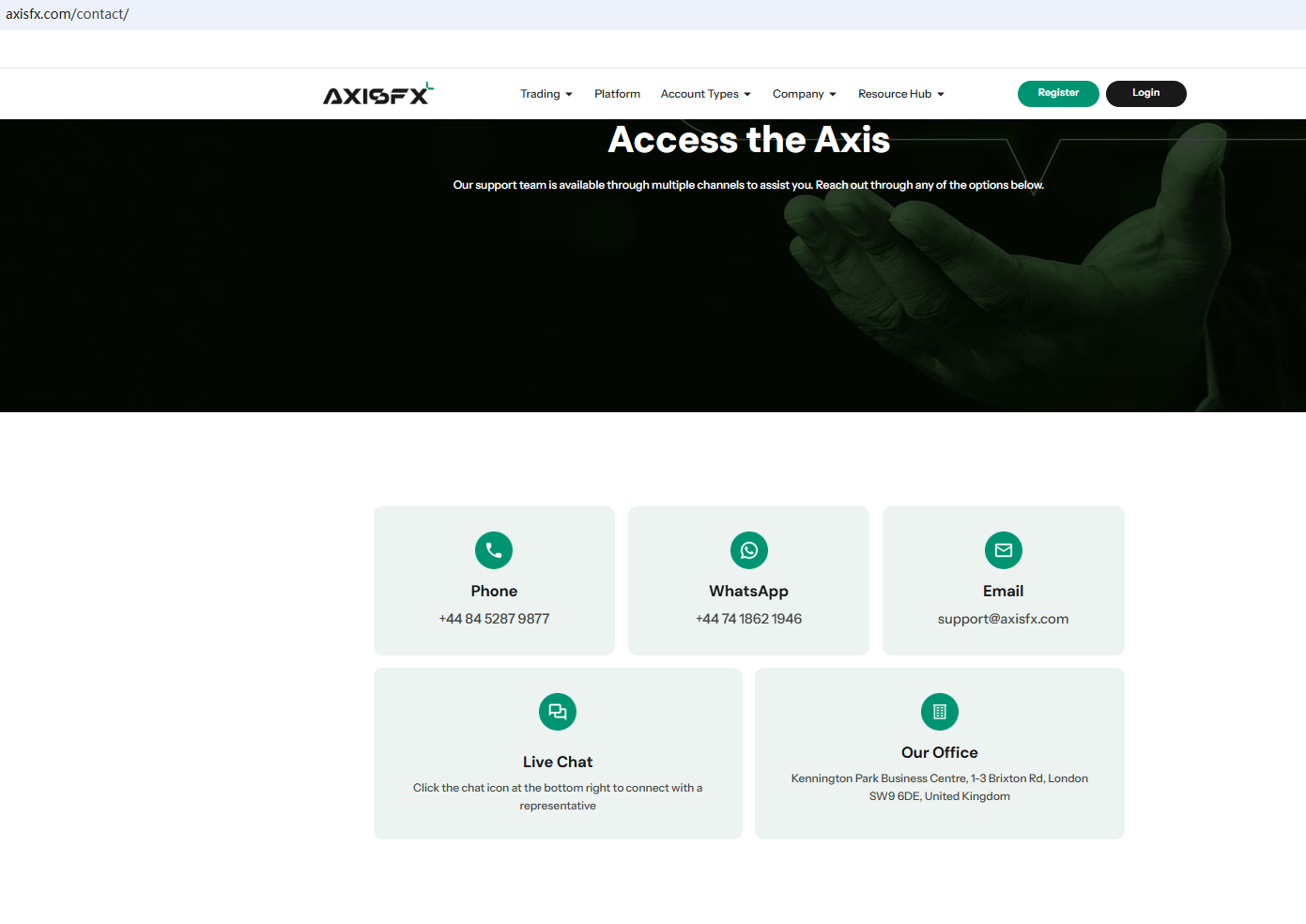
Task: Open the Company menu
Action: click(x=805, y=94)
